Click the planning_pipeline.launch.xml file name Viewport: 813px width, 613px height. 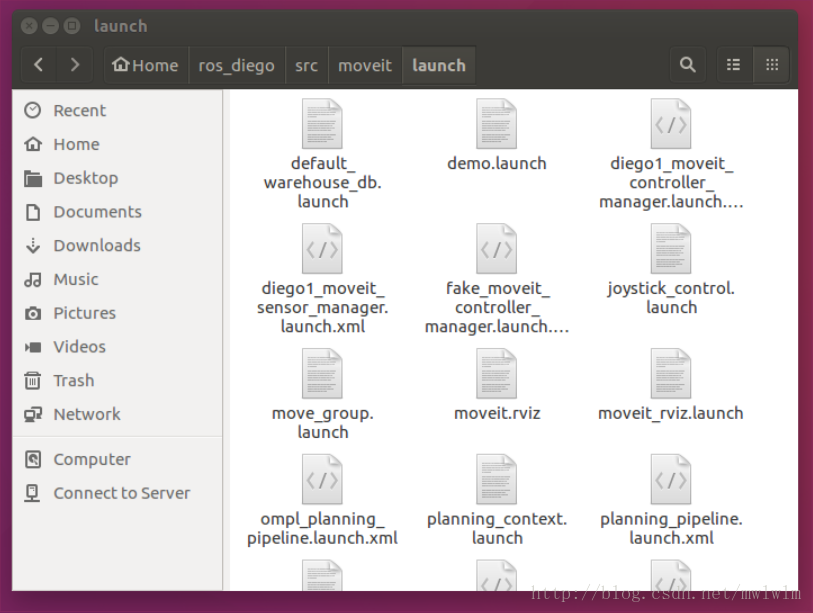(x=671, y=528)
